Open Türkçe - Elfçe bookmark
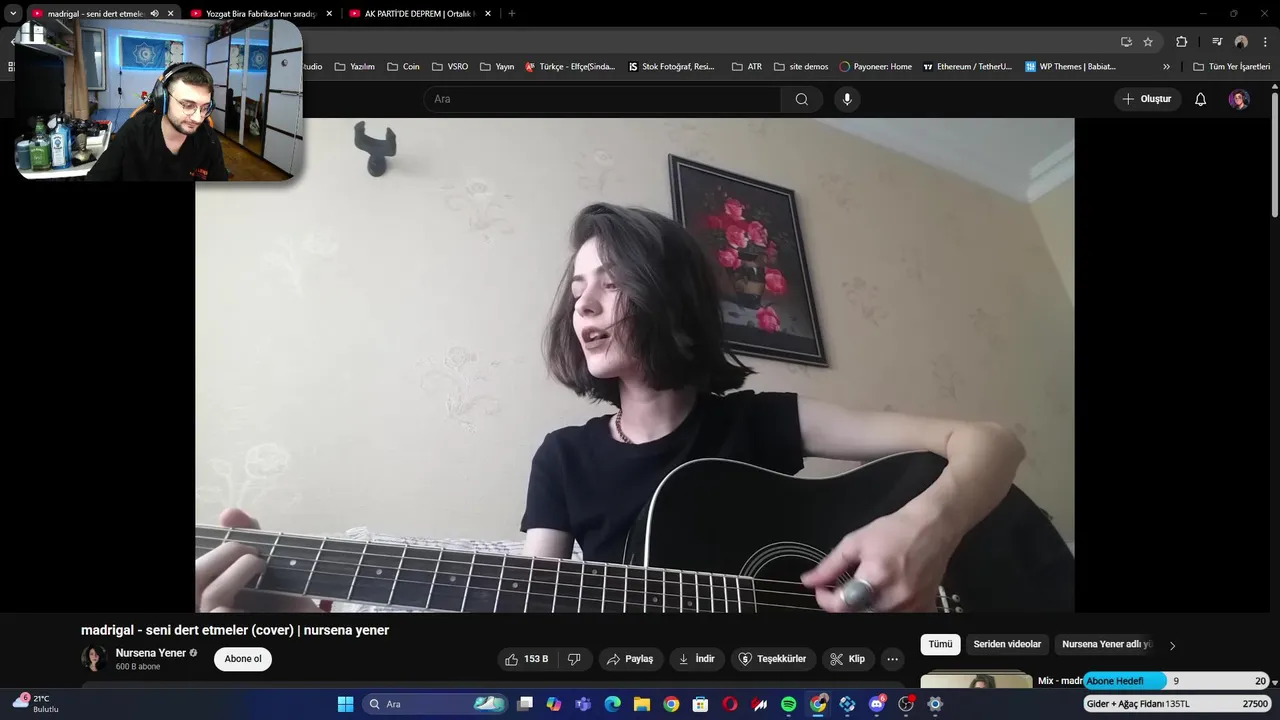The image size is (1280, 720). pos(571,67)
